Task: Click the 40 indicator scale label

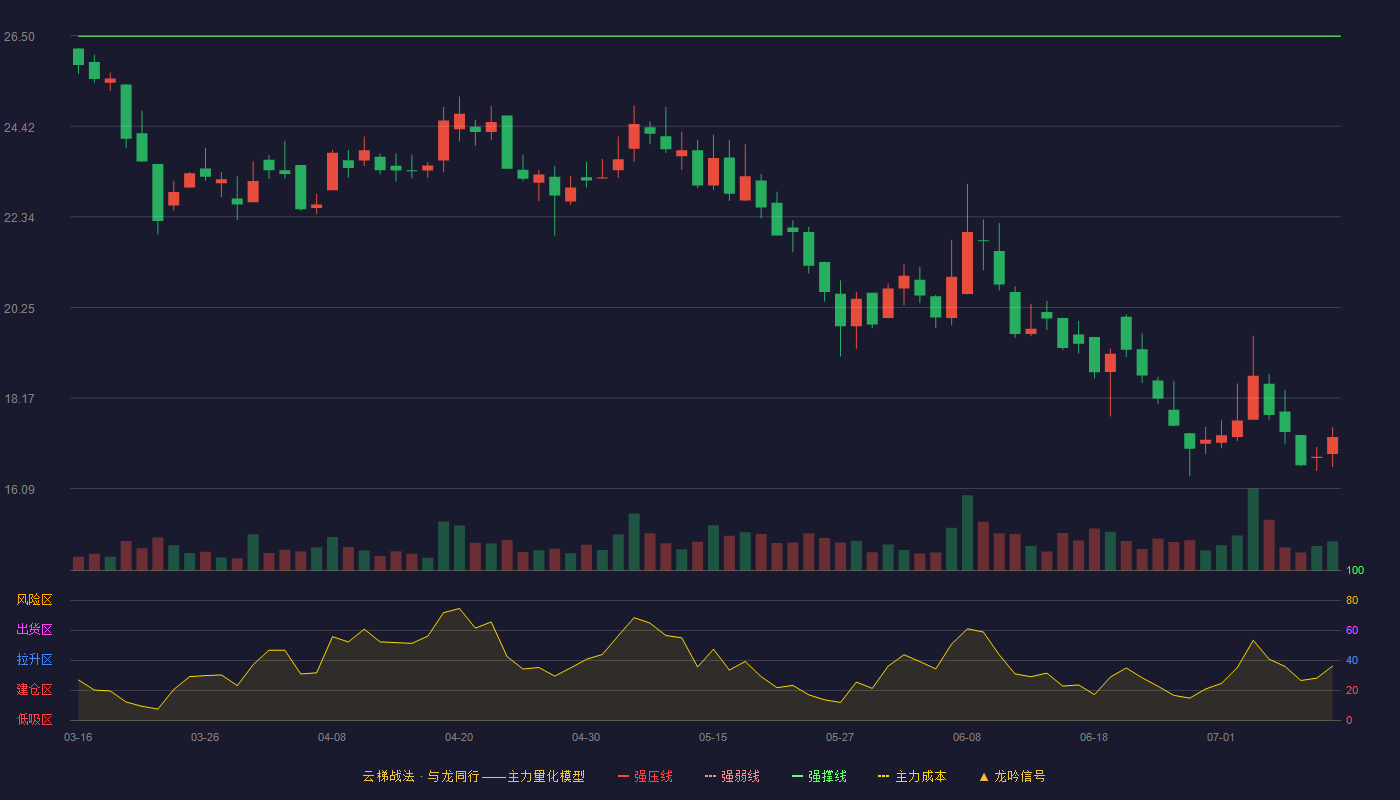Action: (x=1352, y=661)
